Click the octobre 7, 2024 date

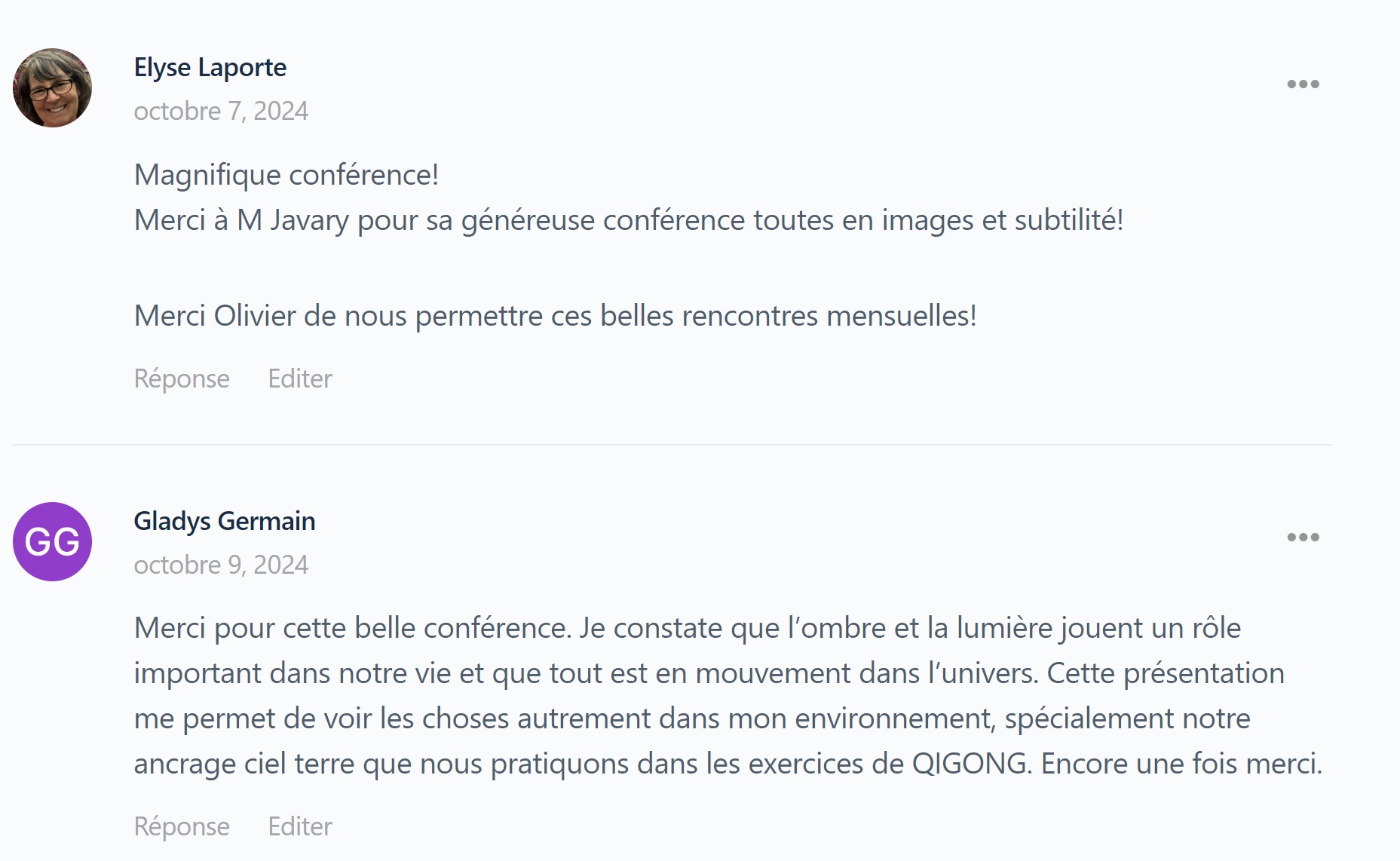(x=221, y=112)
